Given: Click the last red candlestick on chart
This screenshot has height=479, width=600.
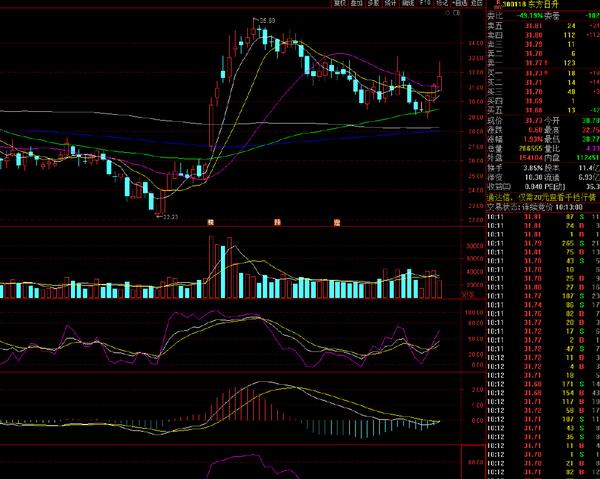Looking at the screenshot, I should click(x=439, y=78).
